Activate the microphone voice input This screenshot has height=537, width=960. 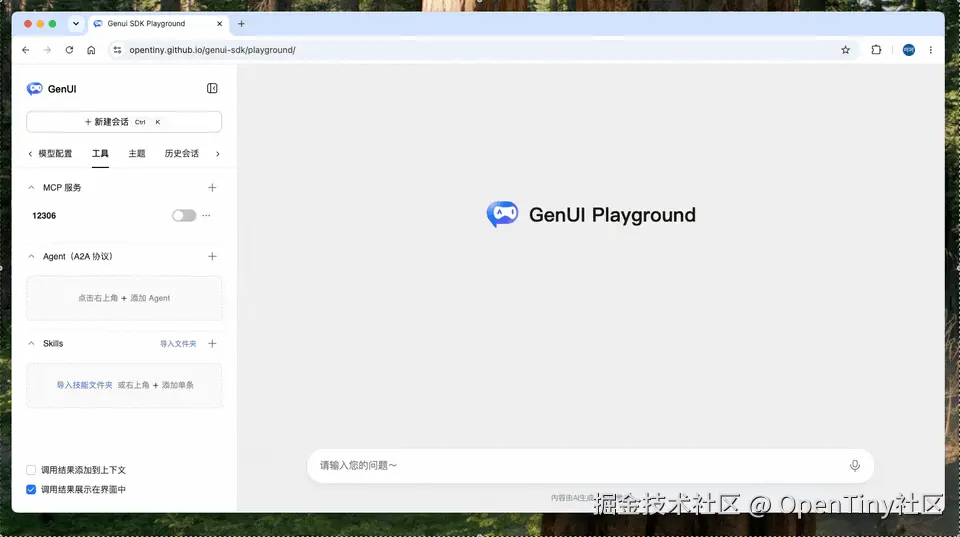[x=855, y=466]
